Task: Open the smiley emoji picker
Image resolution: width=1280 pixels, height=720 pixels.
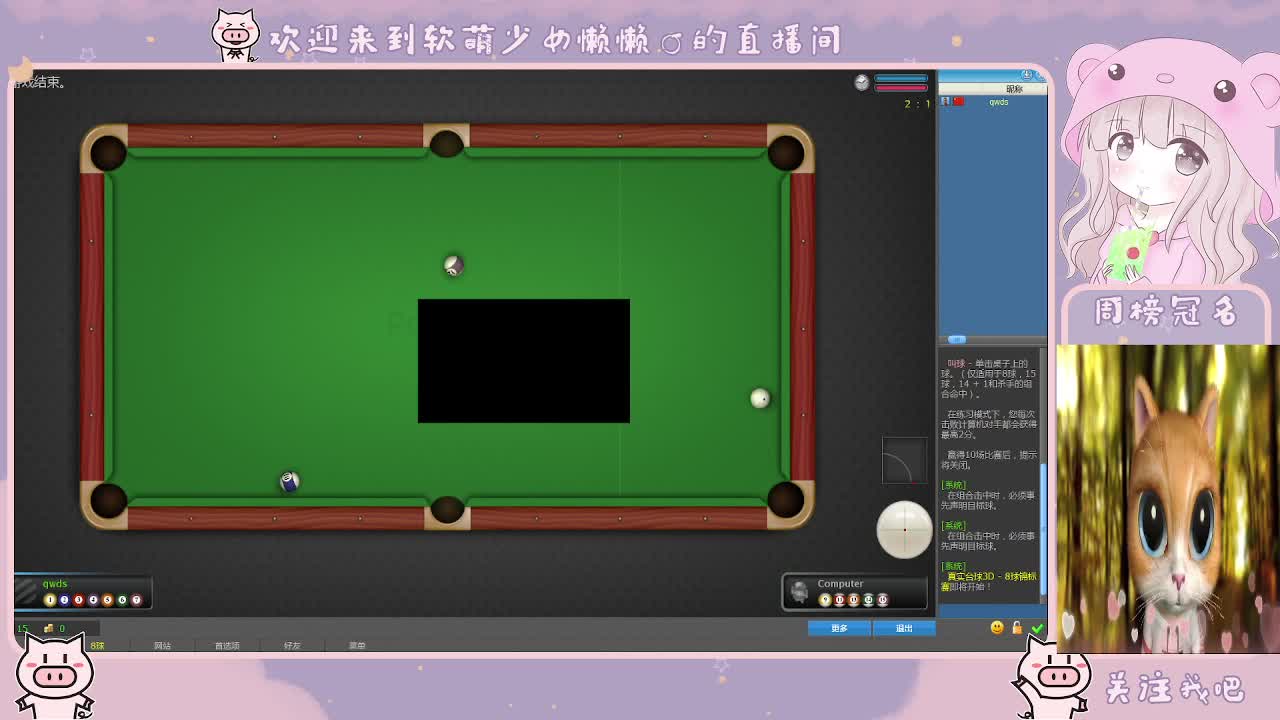Action: tap(997, 627)
